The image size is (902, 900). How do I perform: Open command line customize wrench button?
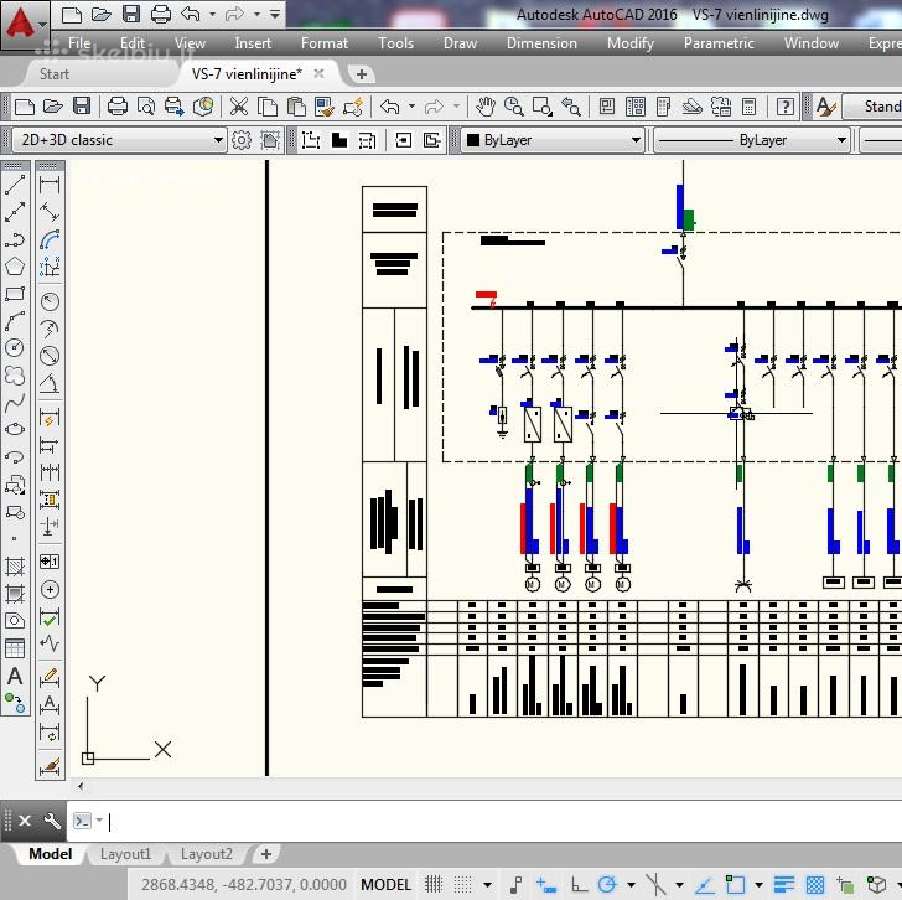pos(52,821)
